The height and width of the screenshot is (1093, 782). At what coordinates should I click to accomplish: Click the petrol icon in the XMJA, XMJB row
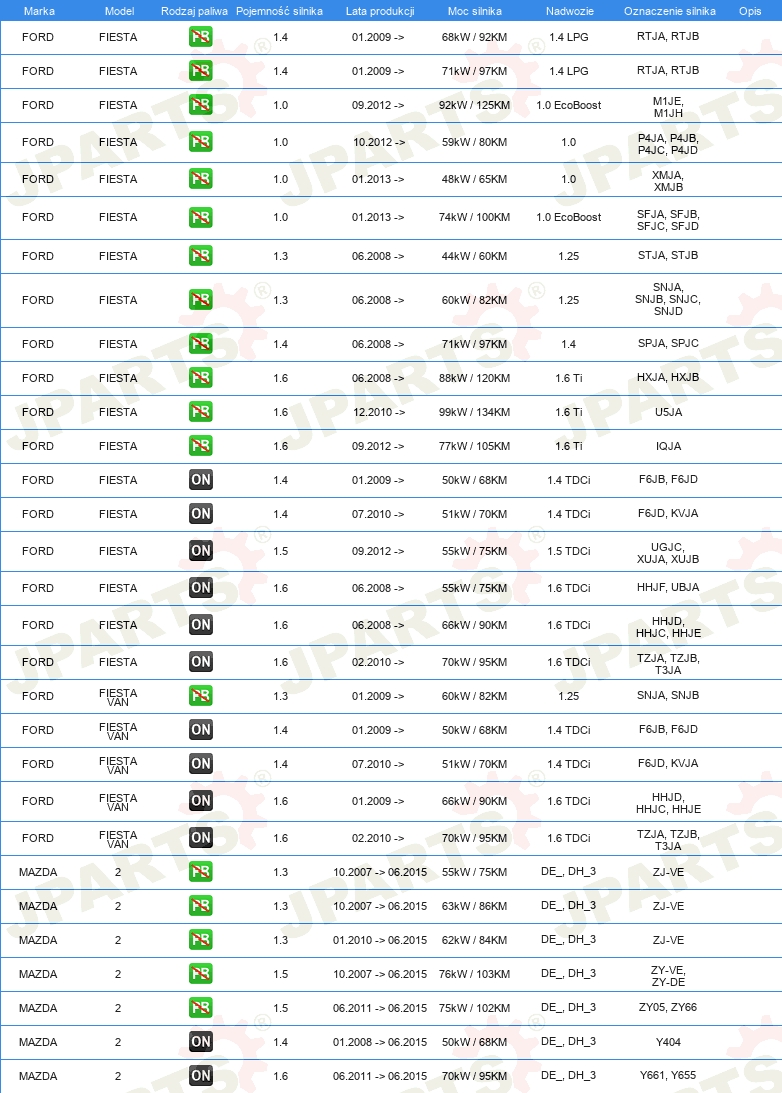pos(201,179)
